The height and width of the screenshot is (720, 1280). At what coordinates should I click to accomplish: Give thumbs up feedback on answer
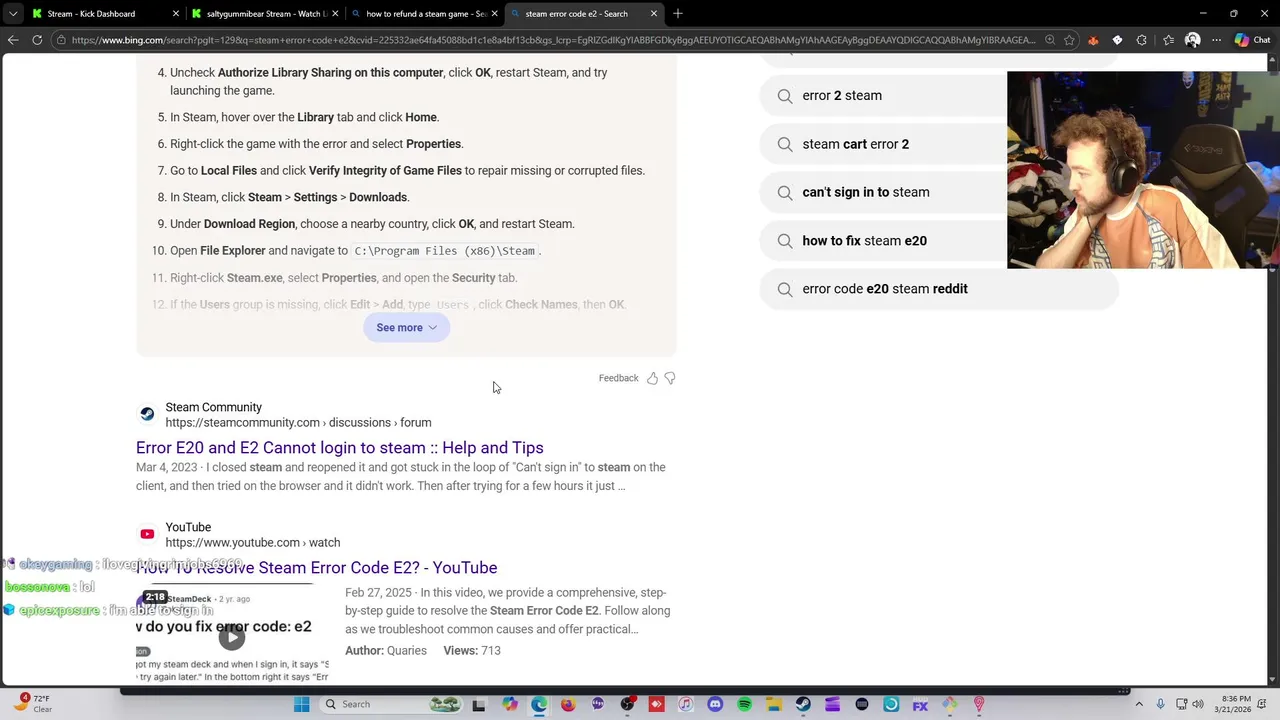pyautogui.click(x=652, y=378)
